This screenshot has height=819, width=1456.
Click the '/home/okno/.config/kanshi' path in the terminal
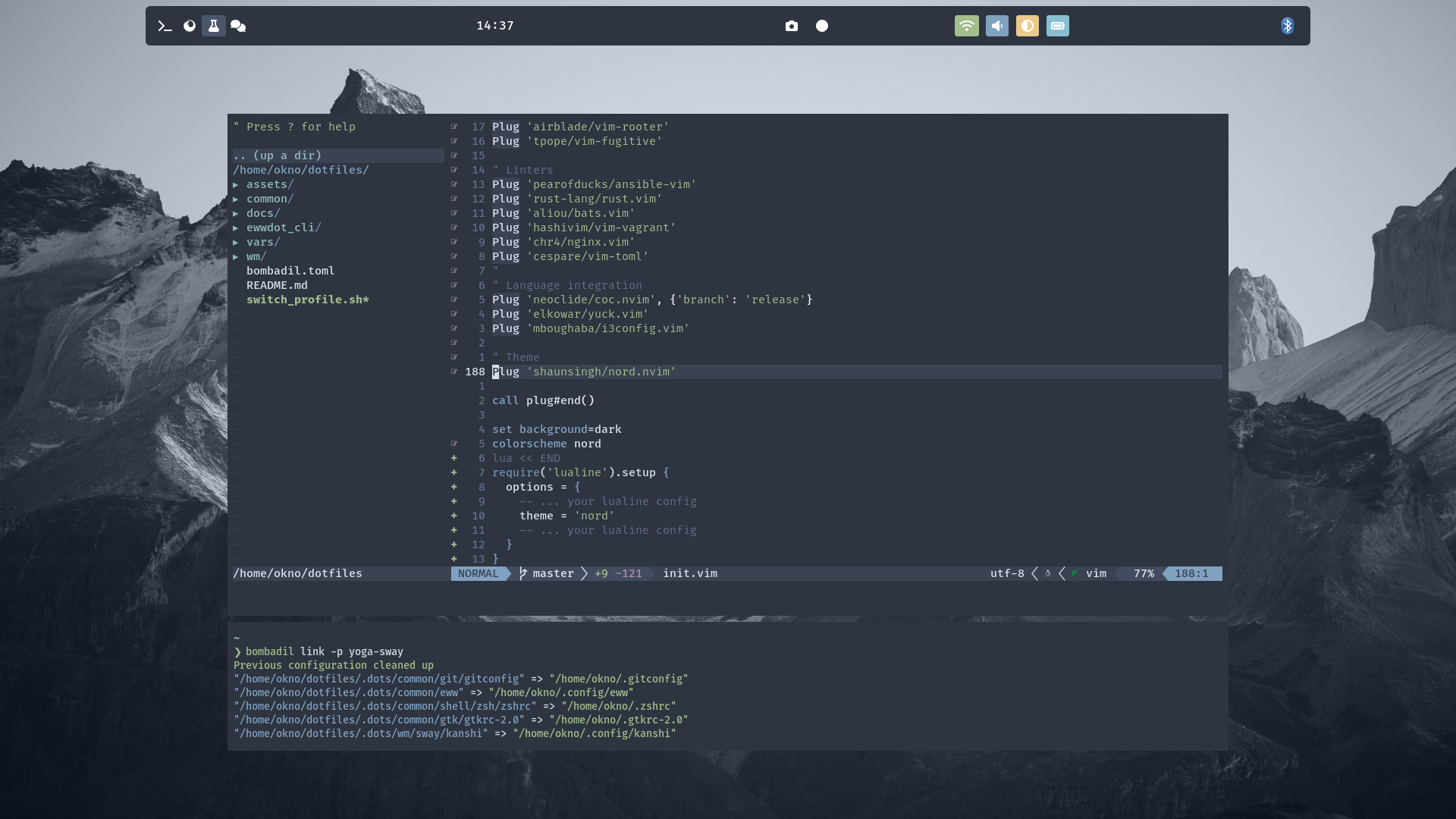click(x=595, y=733)
